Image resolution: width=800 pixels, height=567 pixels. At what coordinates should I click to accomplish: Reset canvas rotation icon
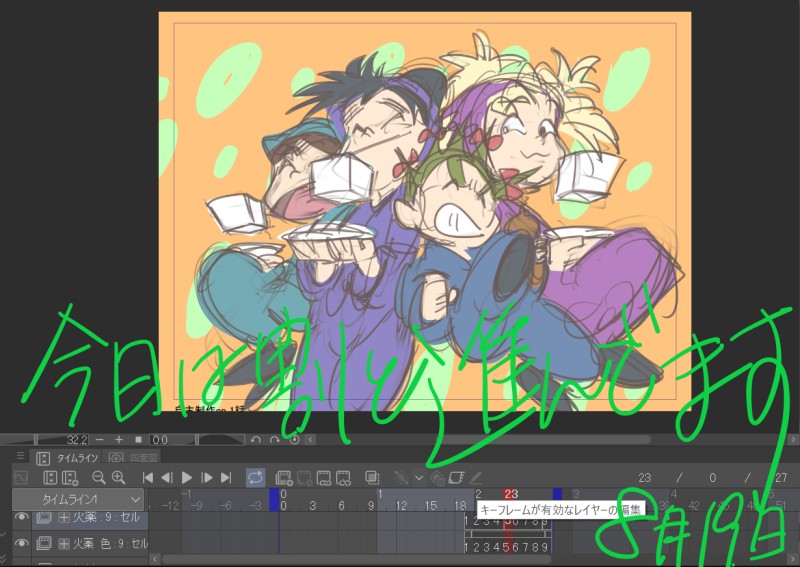click(294, 439)
